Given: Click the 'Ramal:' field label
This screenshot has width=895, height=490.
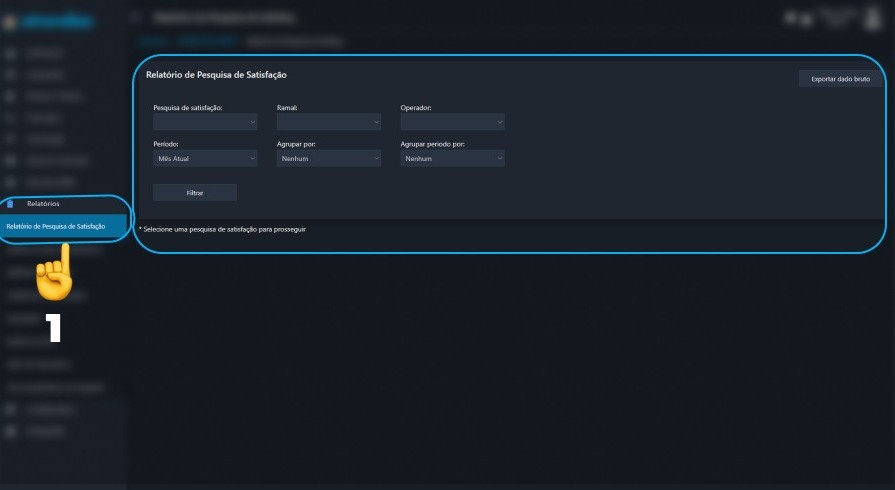Looking at the screenshot, I should pyautogui.click(x=287, y=107).
